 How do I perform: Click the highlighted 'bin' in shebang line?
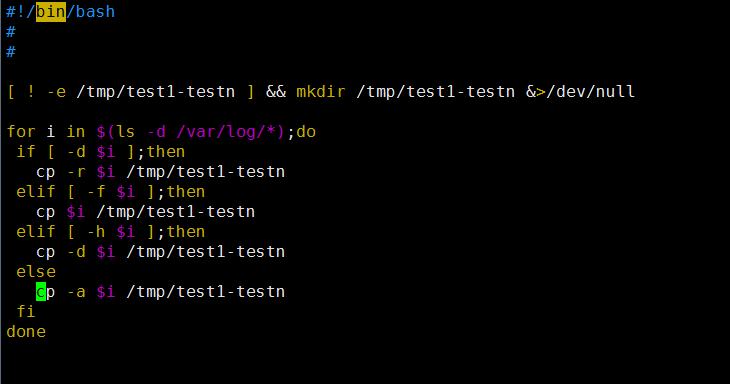[x=51, y=12]
